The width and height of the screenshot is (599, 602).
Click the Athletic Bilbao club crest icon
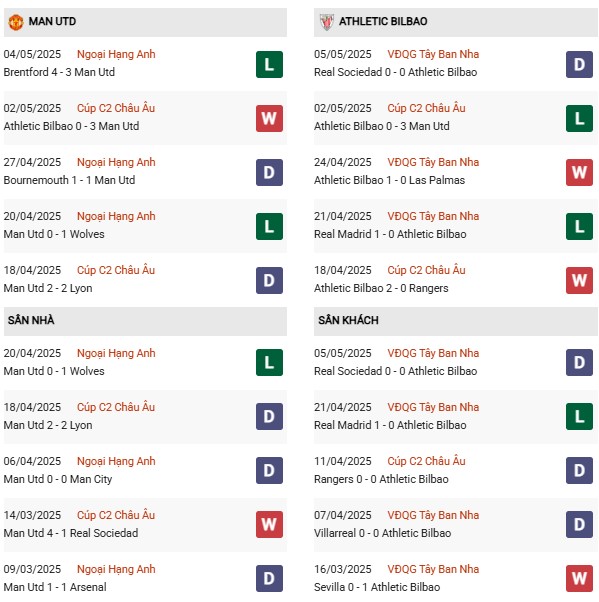pyautogui.click(x=327, y=22)
